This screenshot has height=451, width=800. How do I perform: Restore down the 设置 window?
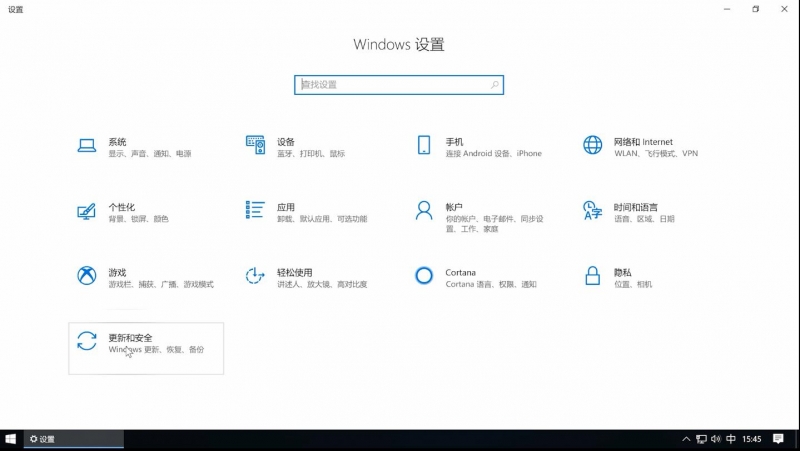coord(756,9)
